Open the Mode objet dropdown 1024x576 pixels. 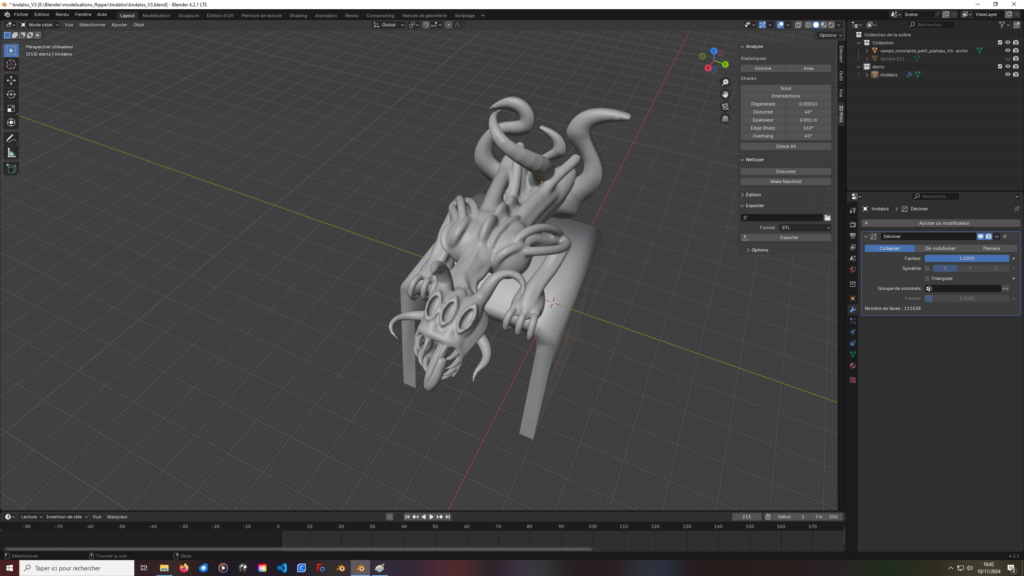(x=40, y=25)
